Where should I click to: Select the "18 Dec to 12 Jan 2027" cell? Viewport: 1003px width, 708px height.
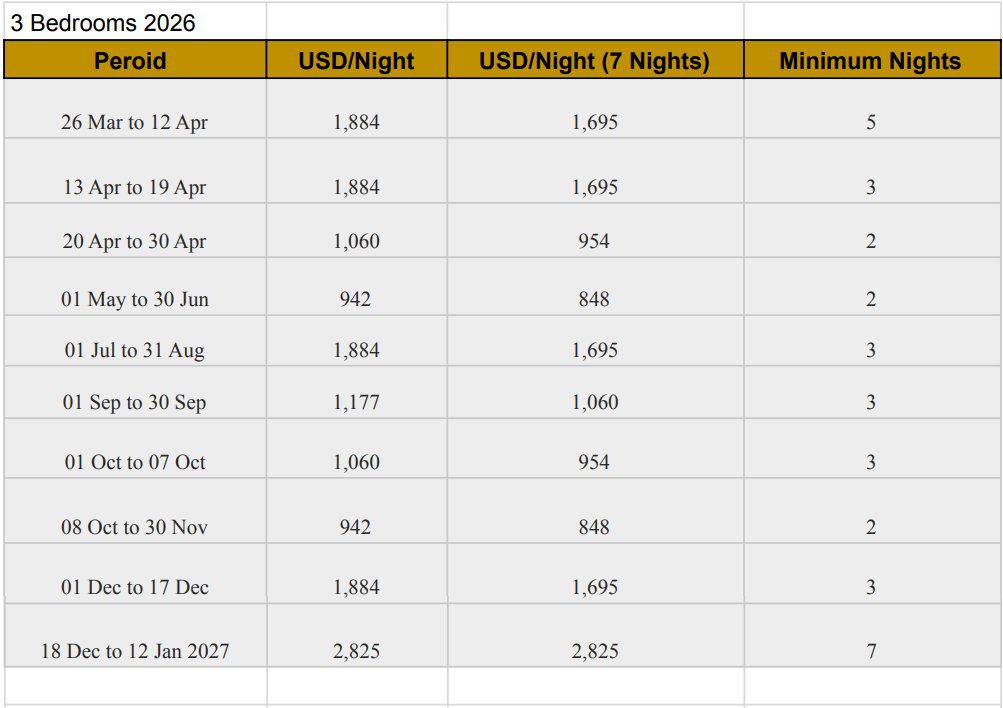(x=134, y=651)
